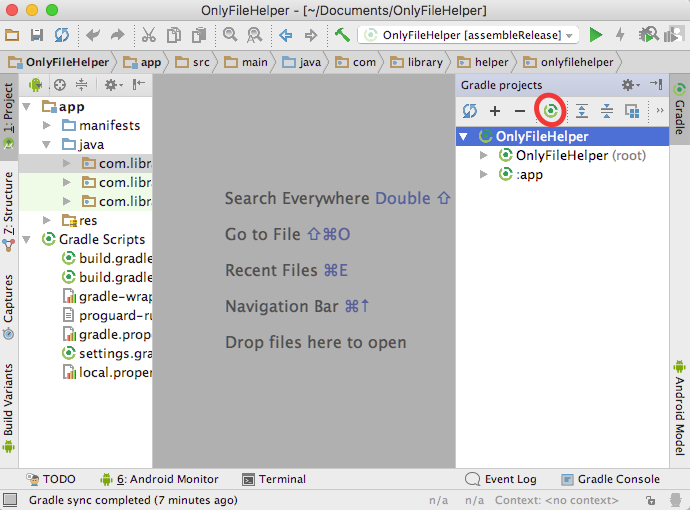Expand OnlyFileHelper (root) Gradle node
Image resolution: width=690 pixels, height=510 pixels.
pyautogui.click(x=483, y=155)
